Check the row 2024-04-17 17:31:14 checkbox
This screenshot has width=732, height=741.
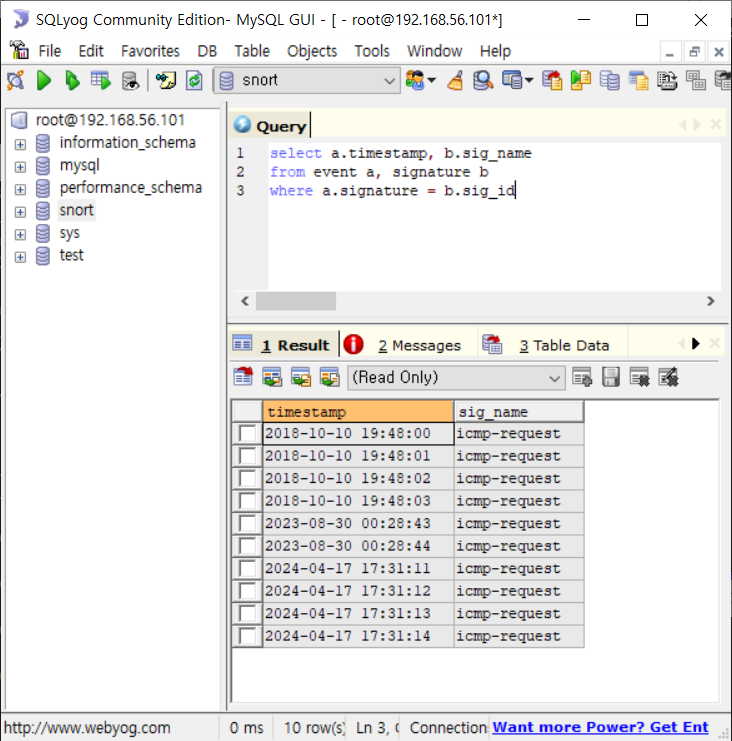248,636
